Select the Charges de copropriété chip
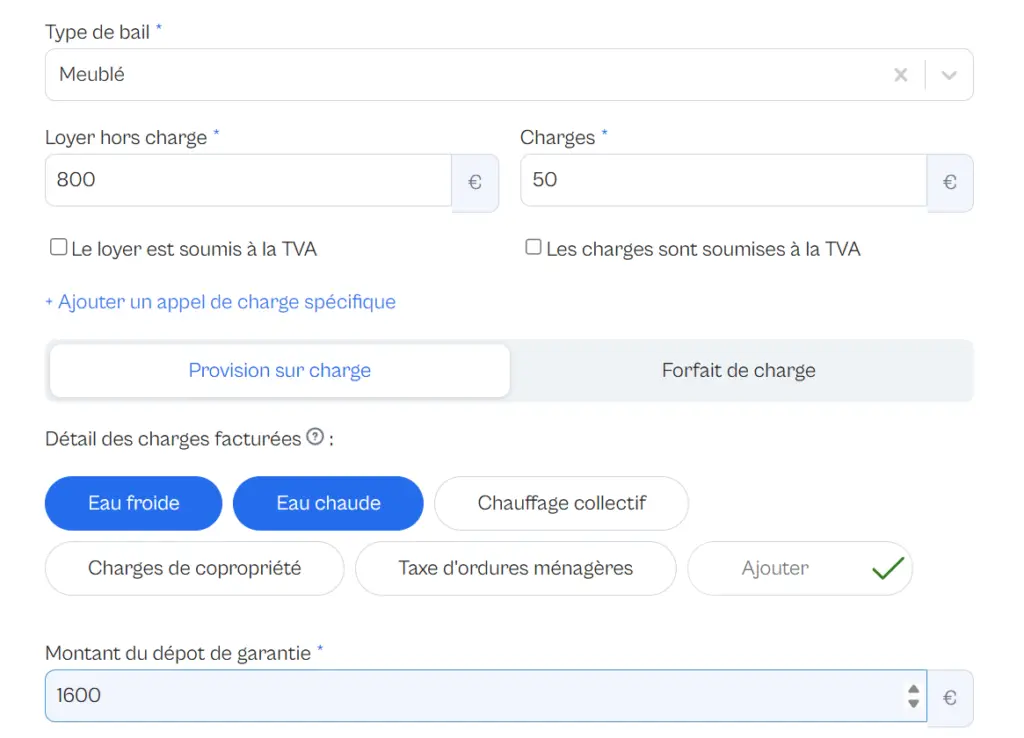This screenshot has height=738, width=1024. 194,568
